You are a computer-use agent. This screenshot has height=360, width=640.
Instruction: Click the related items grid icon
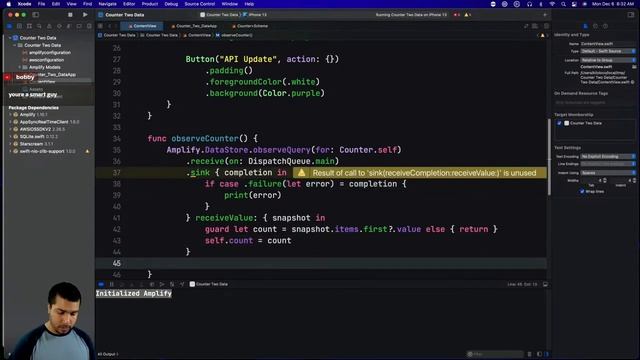click(100, 26)
